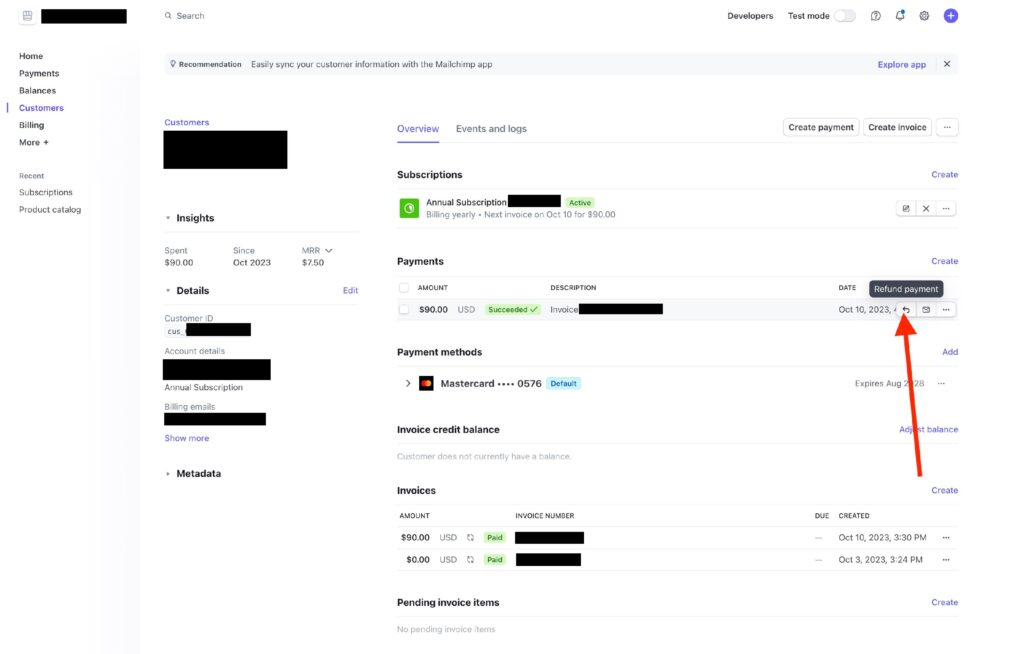The image size is (1024, 654).
Task: Open the help question mark icon
Action: click(x=876, y=16)
